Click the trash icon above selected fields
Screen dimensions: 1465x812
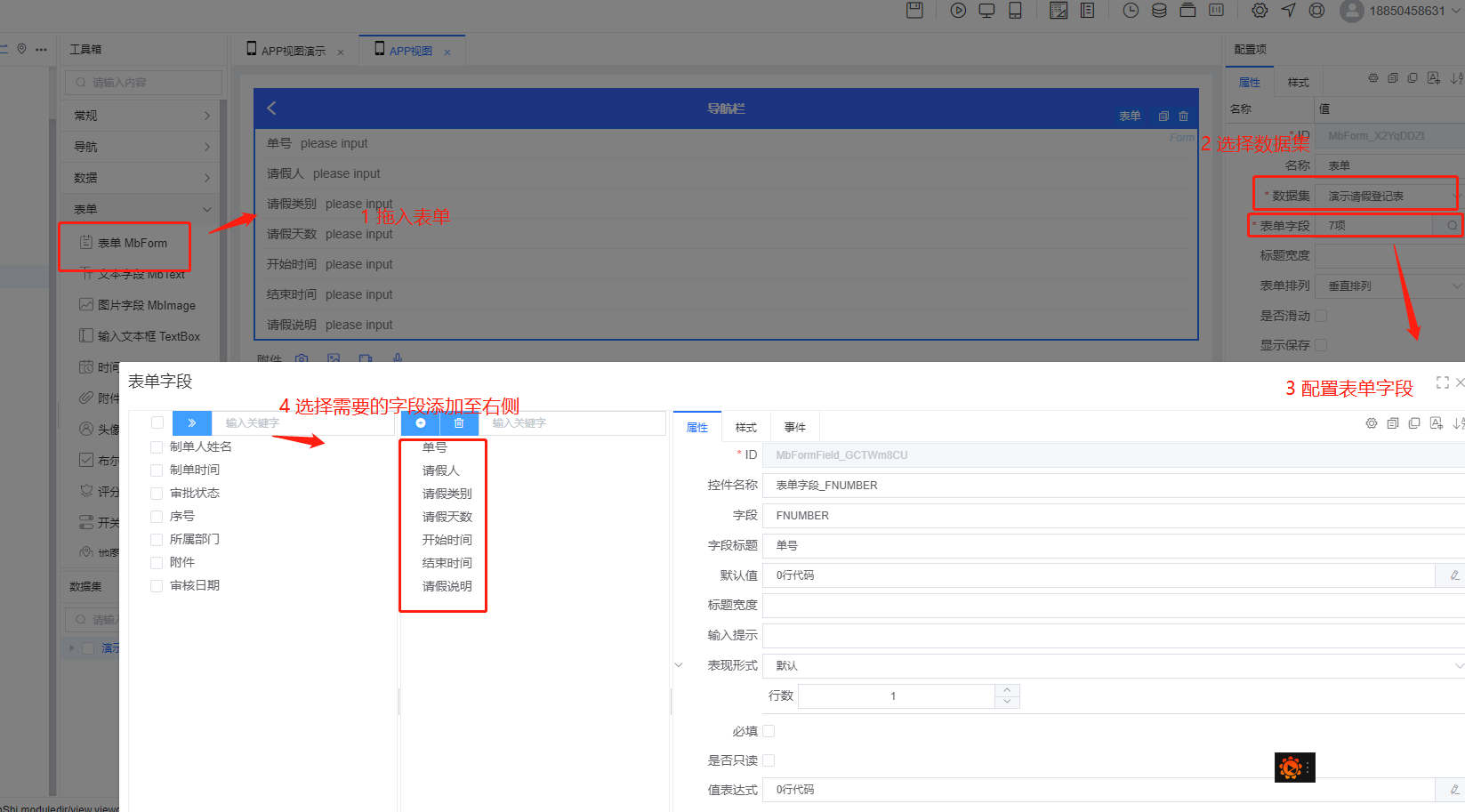click(459, 423)
